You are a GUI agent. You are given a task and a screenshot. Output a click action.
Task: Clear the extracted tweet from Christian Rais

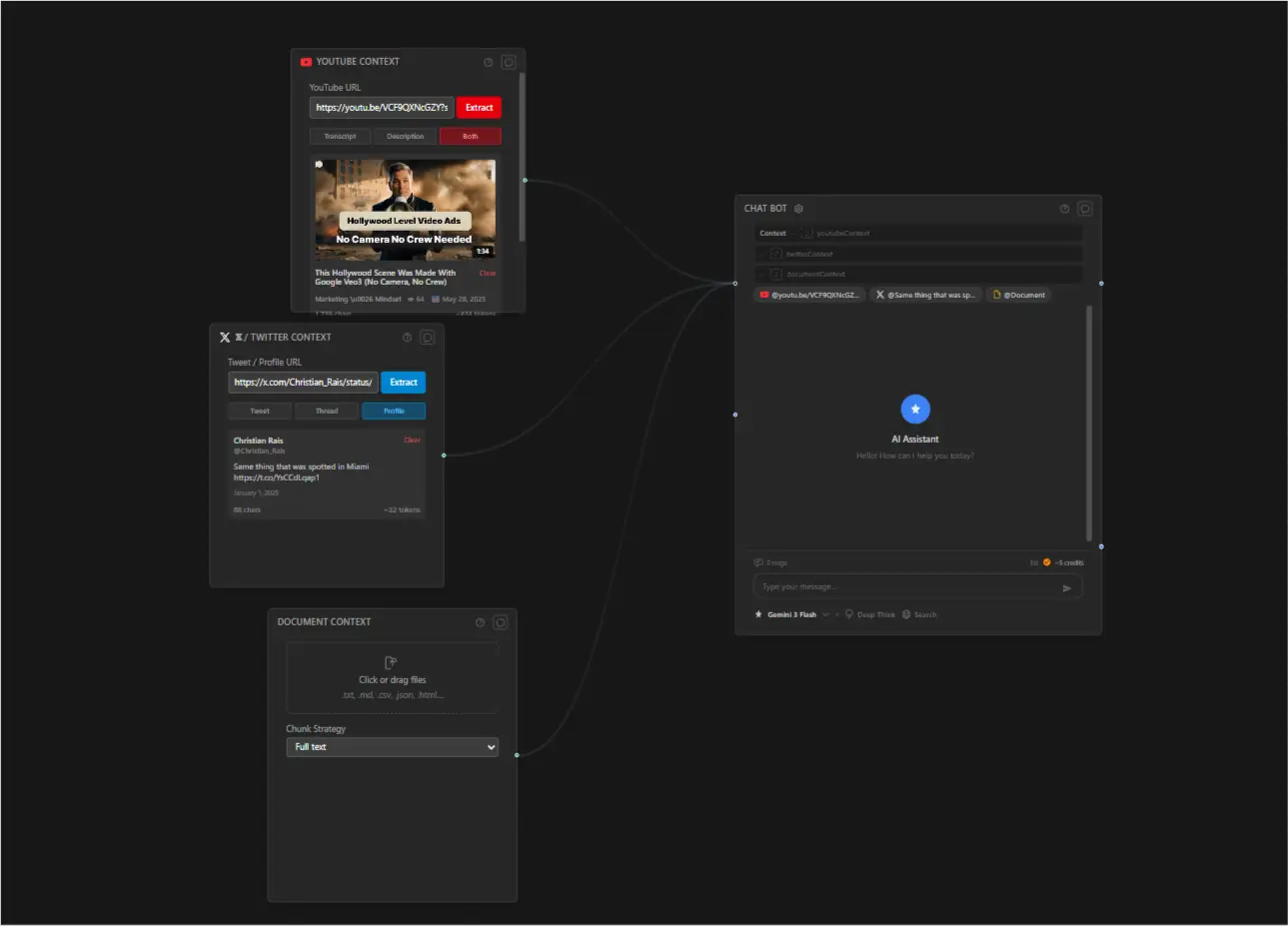(413, 440)
